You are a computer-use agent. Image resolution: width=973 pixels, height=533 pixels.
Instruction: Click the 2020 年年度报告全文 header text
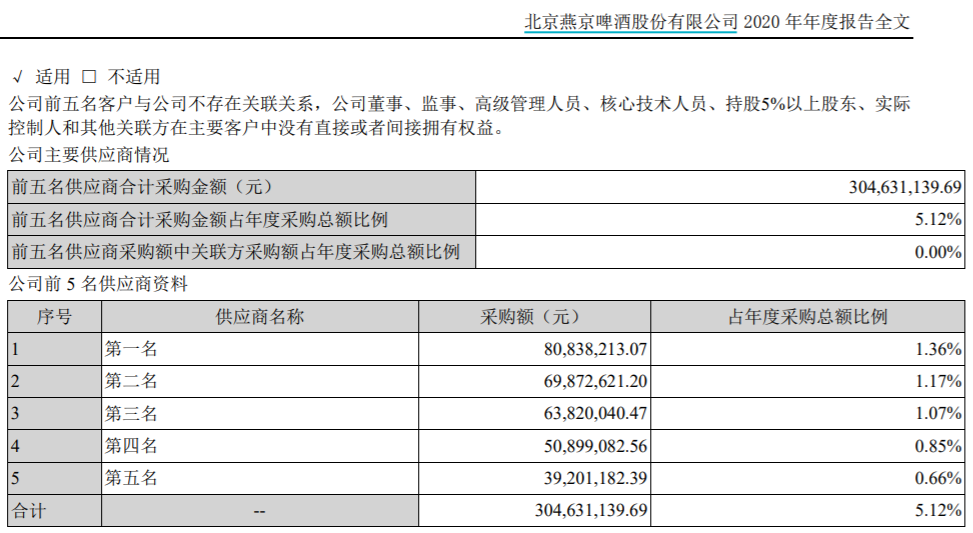click(x=827, y=22)
